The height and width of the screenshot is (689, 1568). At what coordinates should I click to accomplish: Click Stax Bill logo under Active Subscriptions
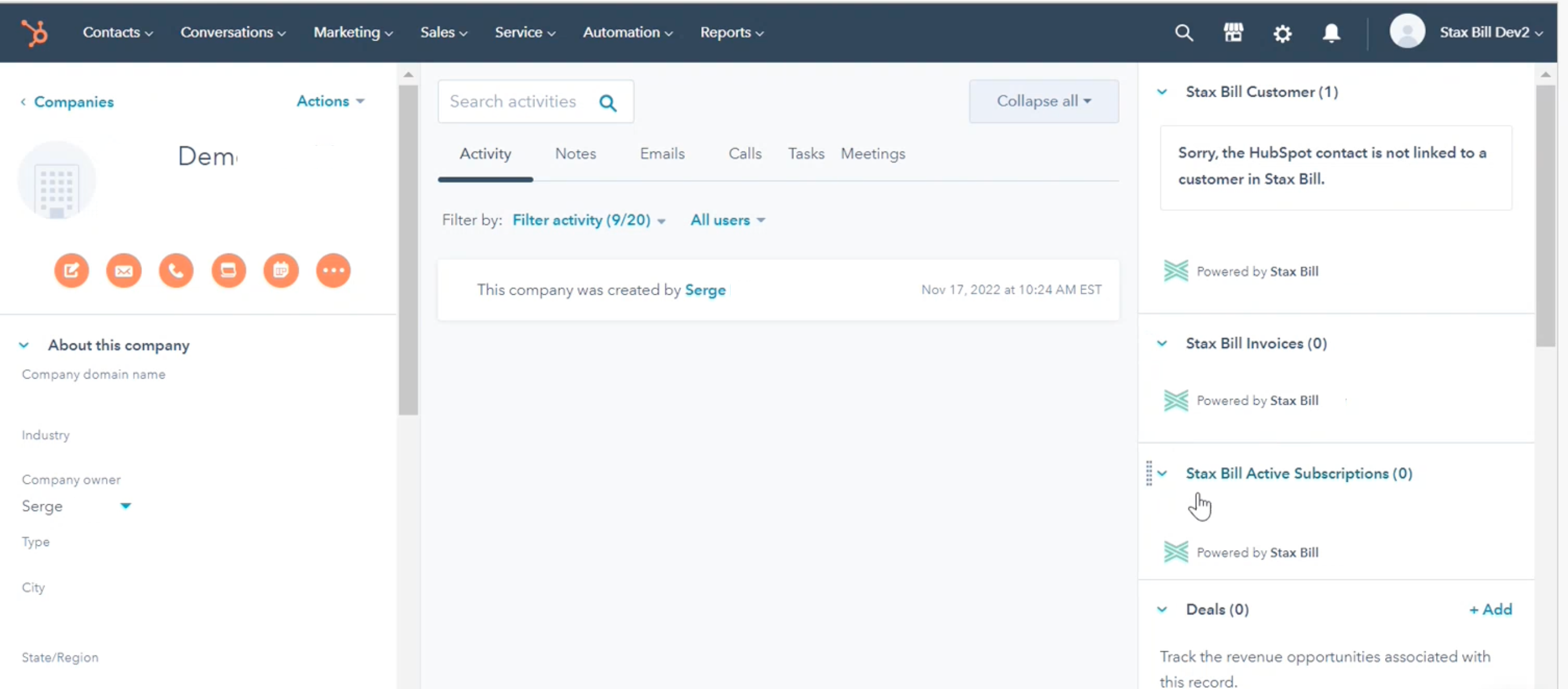coord(1175,552)
